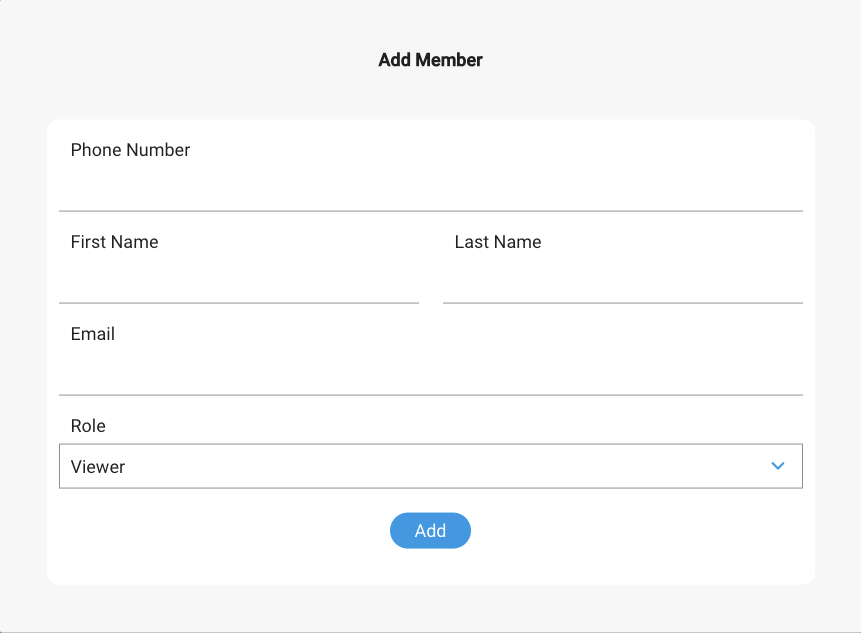Click the First Name label
861x633 pixels.
114,242
